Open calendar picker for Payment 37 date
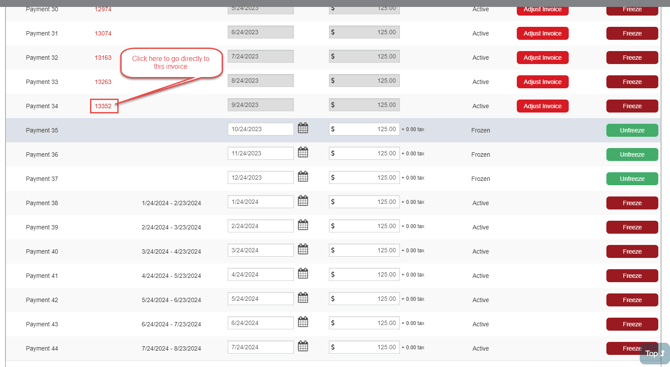 [303, 176]
